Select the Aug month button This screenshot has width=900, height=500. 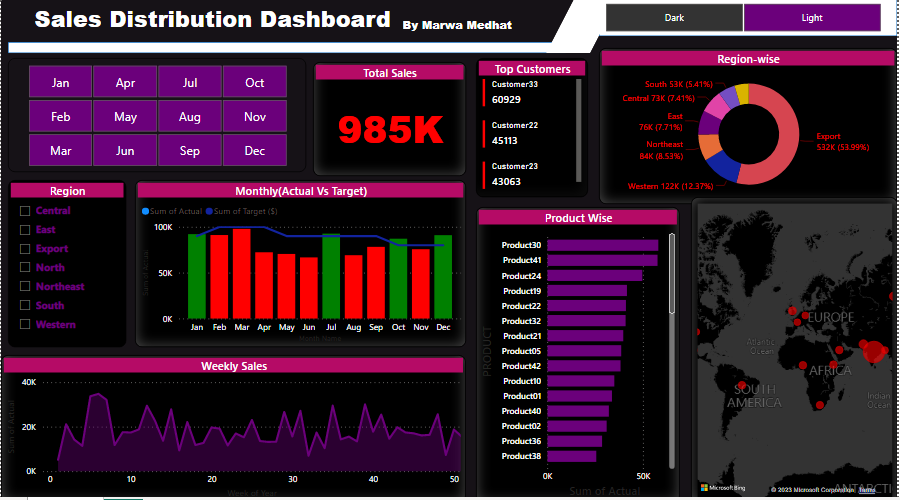coord(190,117)
